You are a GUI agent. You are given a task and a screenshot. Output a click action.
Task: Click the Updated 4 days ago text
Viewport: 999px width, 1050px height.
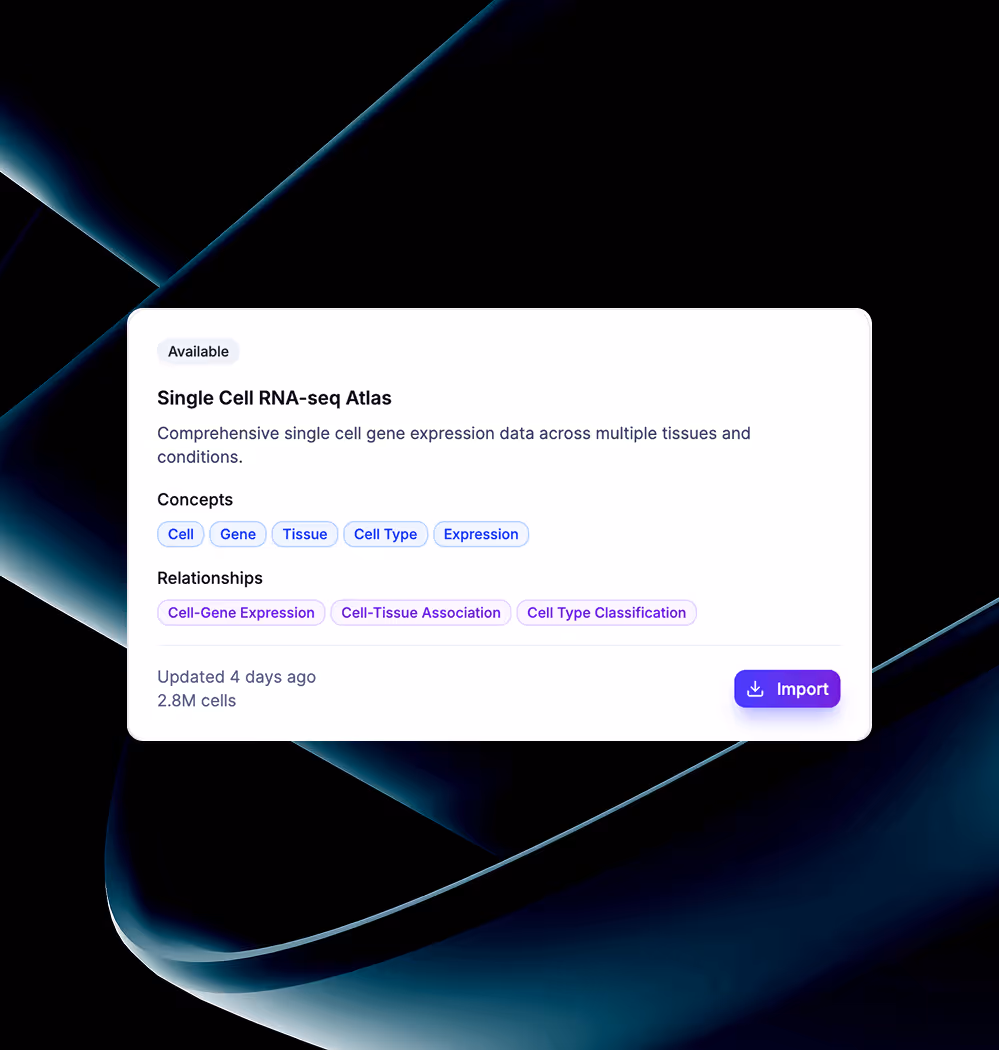click(236, 677)
